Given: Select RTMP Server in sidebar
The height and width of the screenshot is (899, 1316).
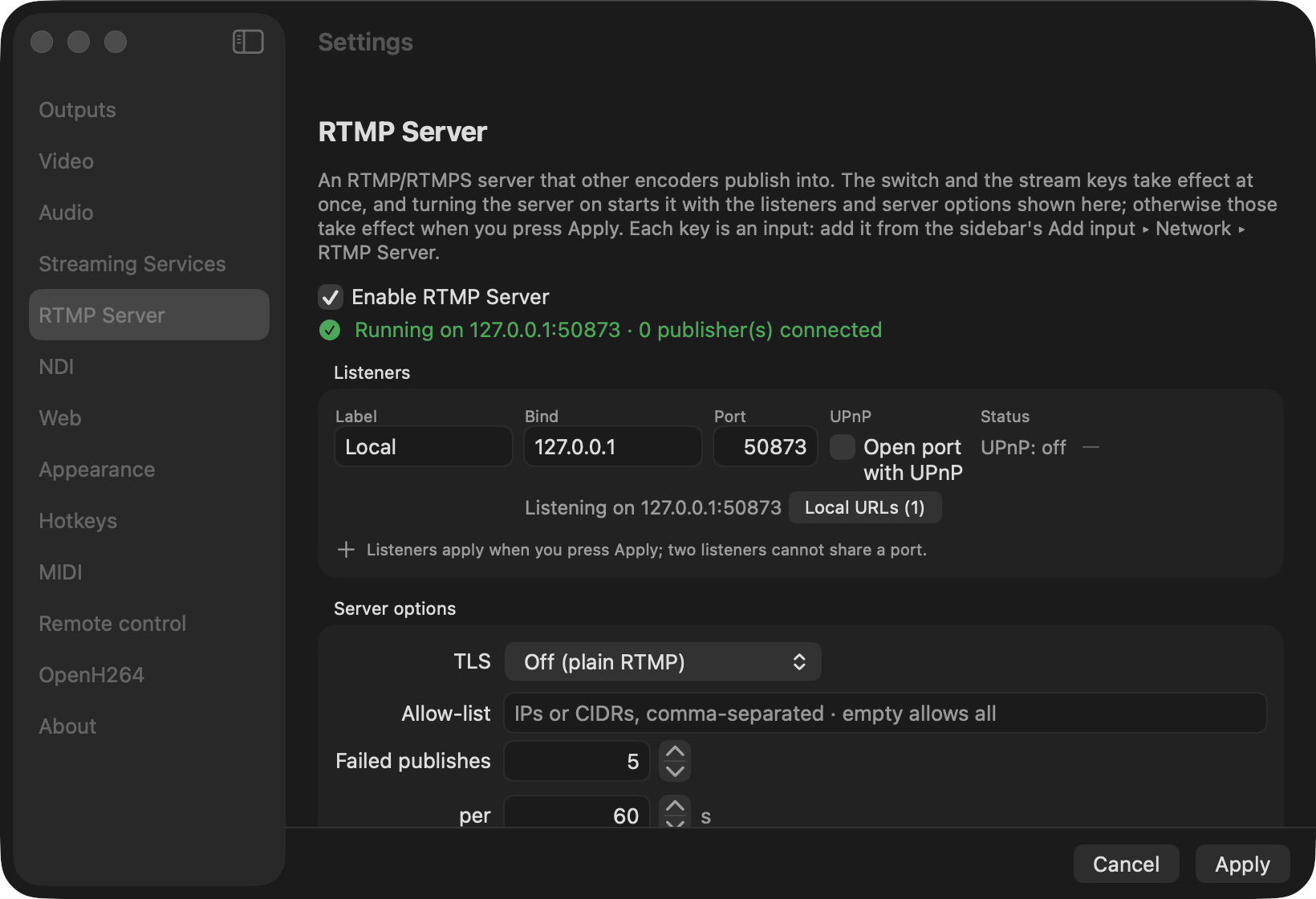Looking at the screenshot, I should 149,315.
